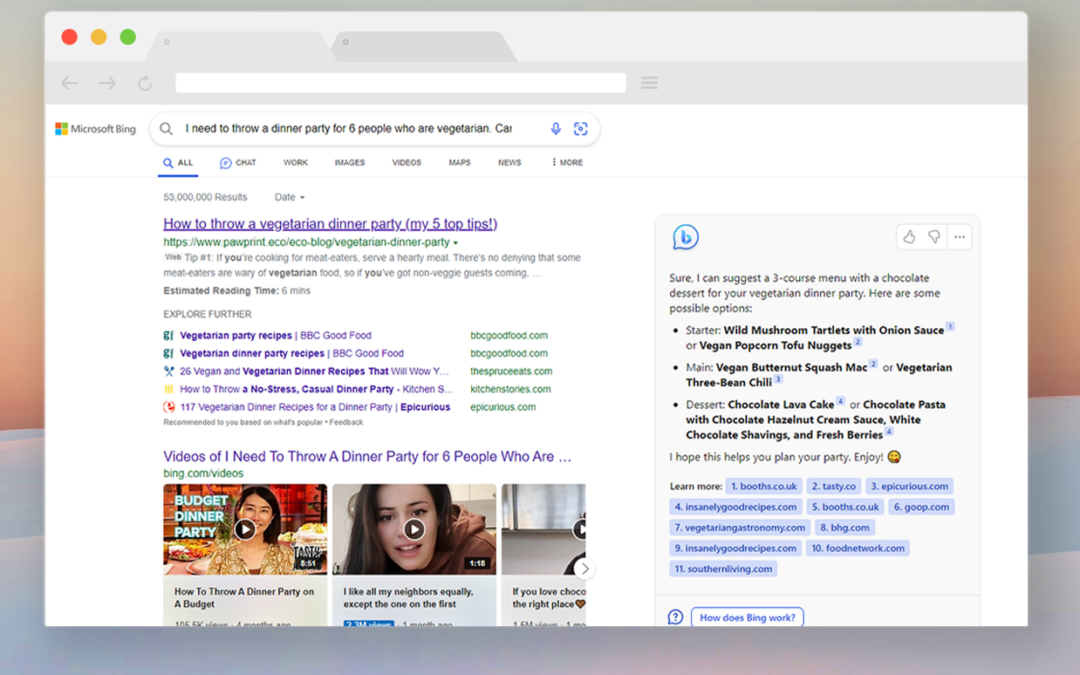Click the Feedback link under recommendations
Image resolution: width=1080 pixels, height=675 pixels.
[346, 422]
